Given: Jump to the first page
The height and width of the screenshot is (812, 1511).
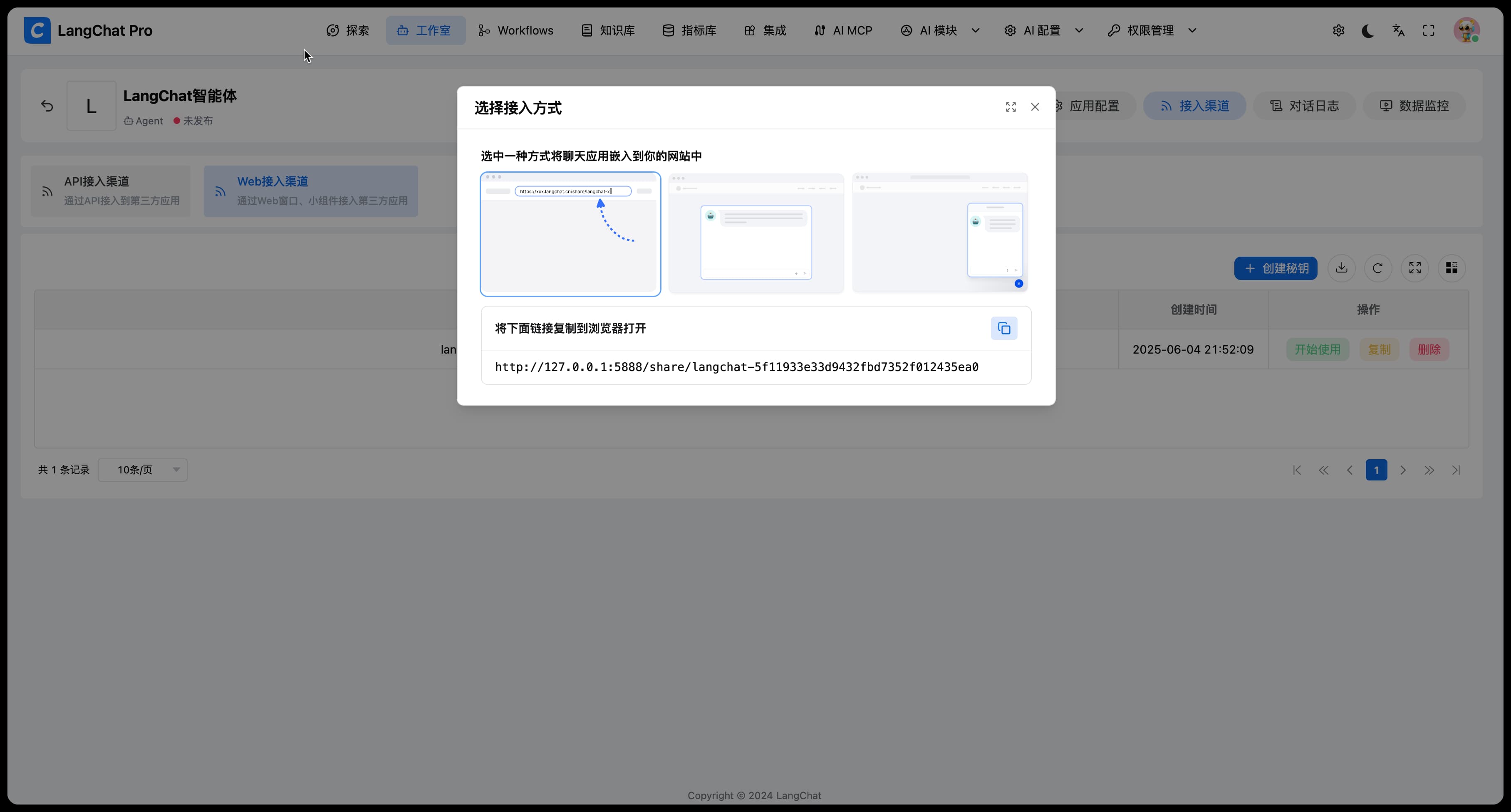Looking at the screenshot, I should point(1297,470).
